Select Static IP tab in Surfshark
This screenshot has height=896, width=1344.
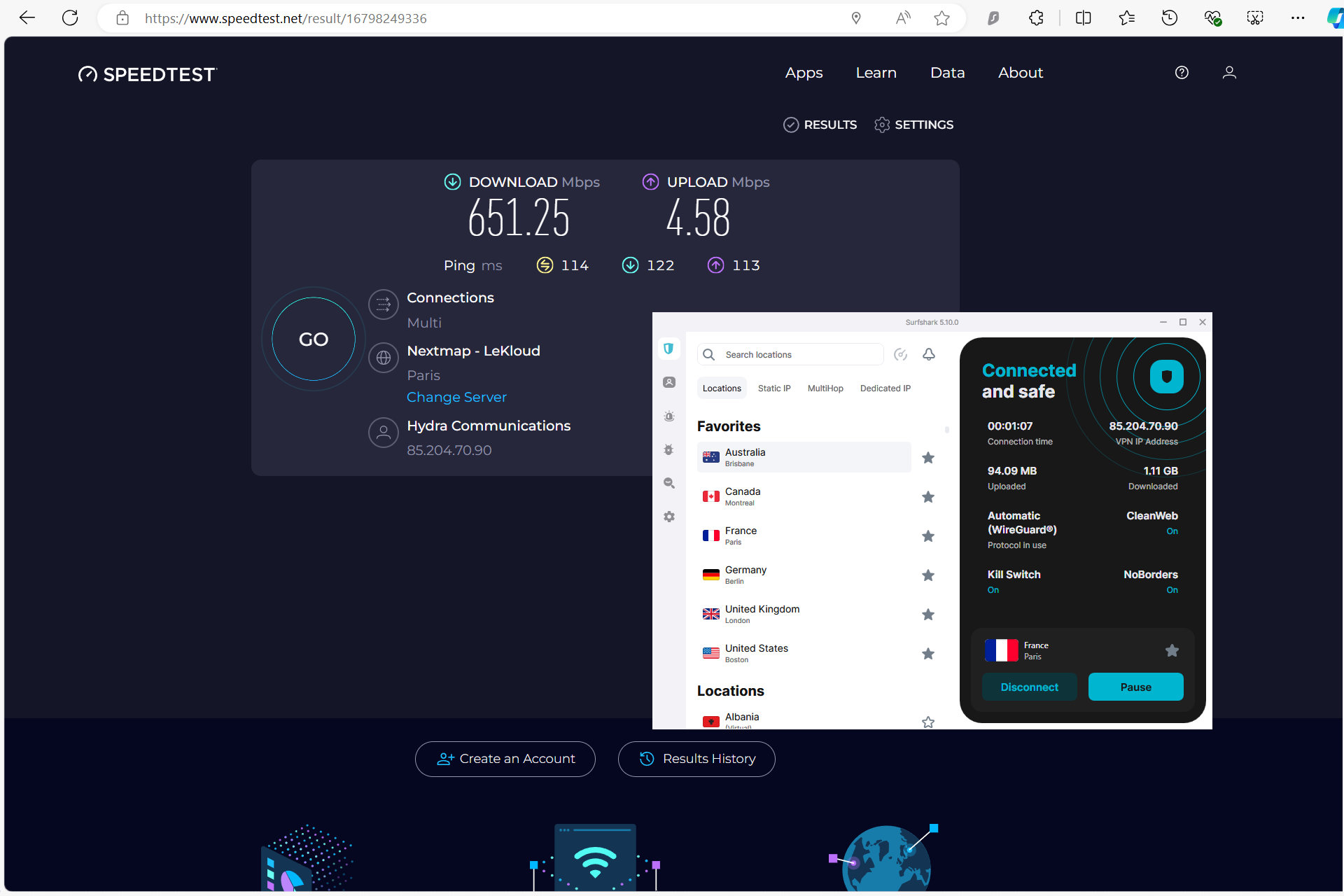775,388
